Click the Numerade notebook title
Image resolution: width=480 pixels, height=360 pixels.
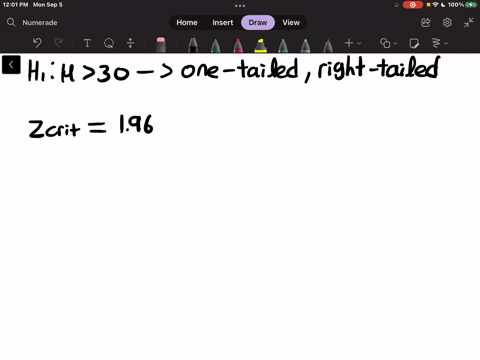[x=40, y=23]
